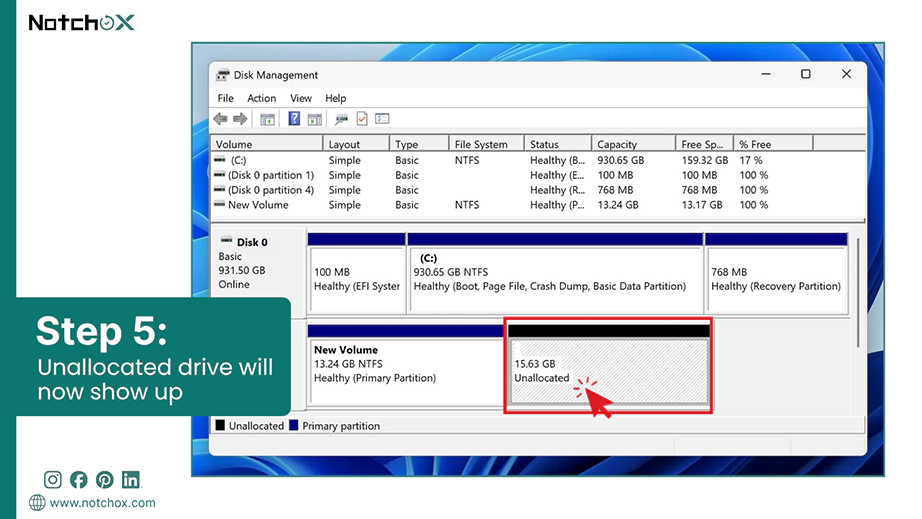Sort by the Capacity column header
Viewport: 922px width, 519px height.
[x=633, y=144]
